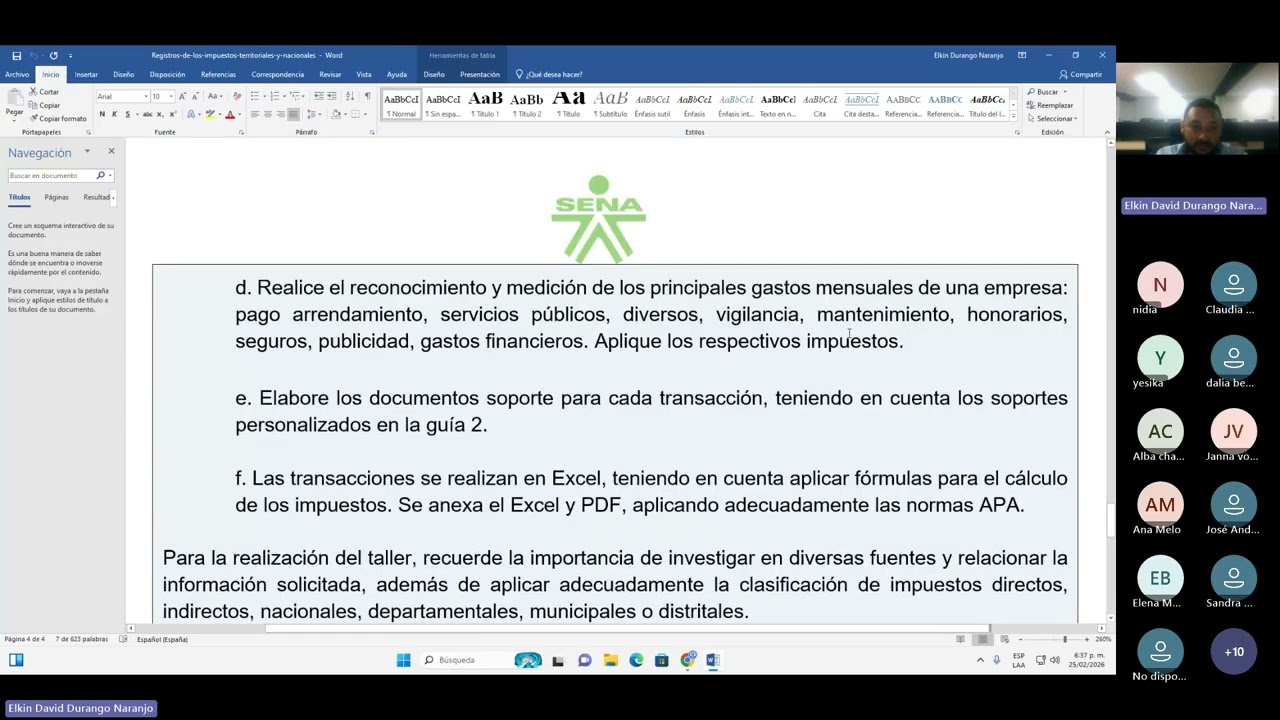Image resolution: width=1280 pixels, height=720 pixels.
Task: Apply subscript formatting
Action: click(160, 114)
